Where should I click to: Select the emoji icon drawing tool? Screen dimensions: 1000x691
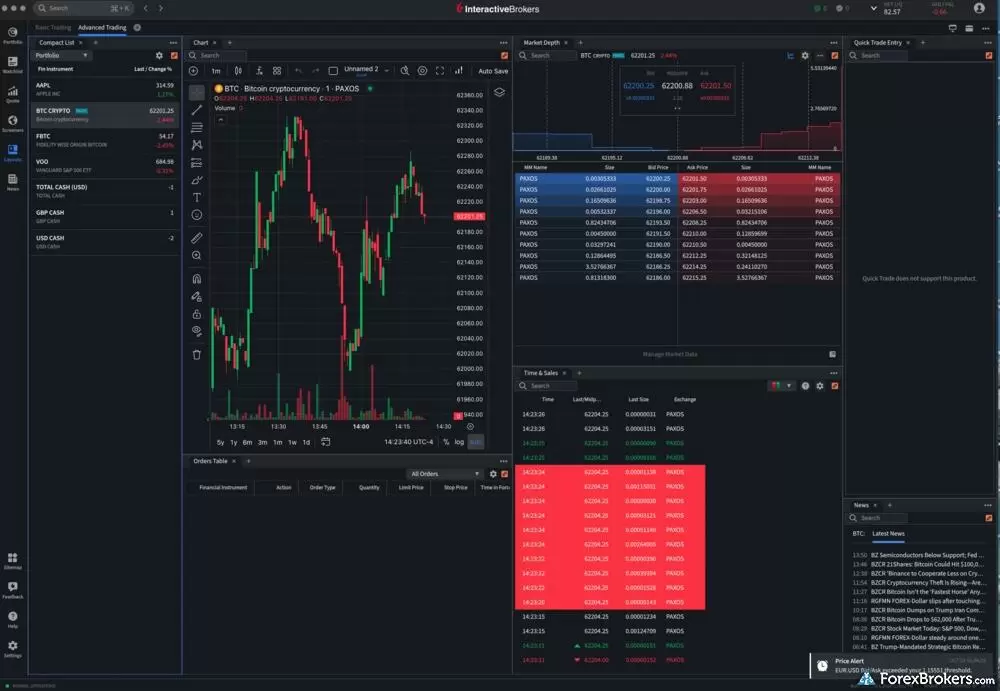pos(197,215)
